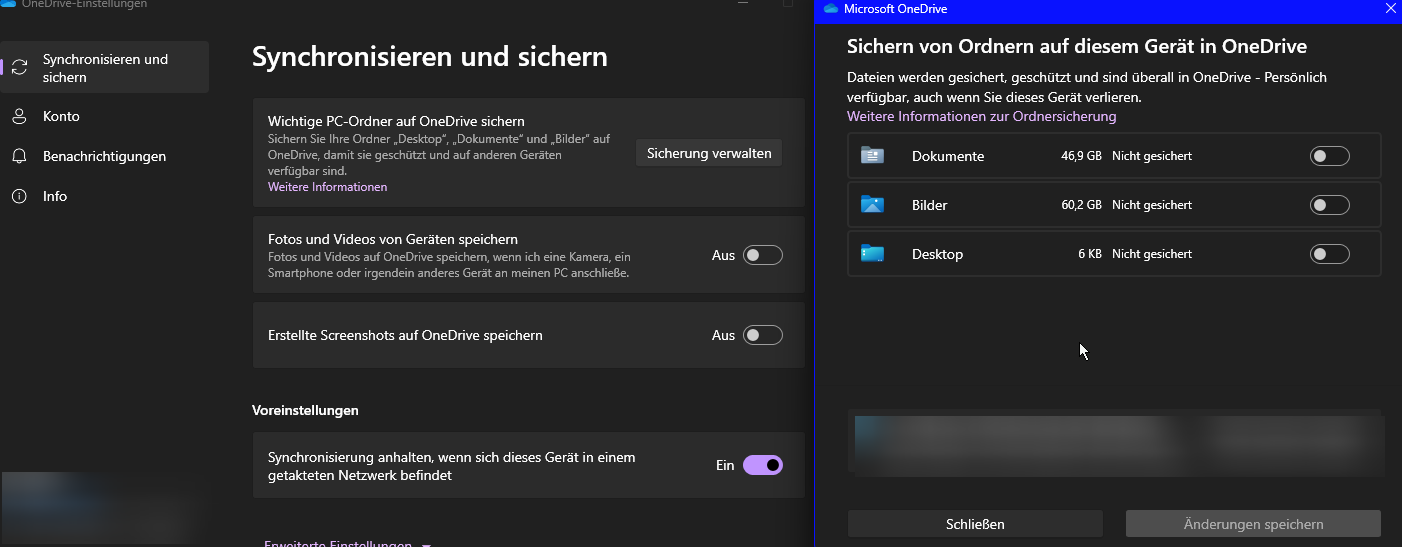Open Weitere Informationen zur Ordnersicherung link

pos(981,117)
